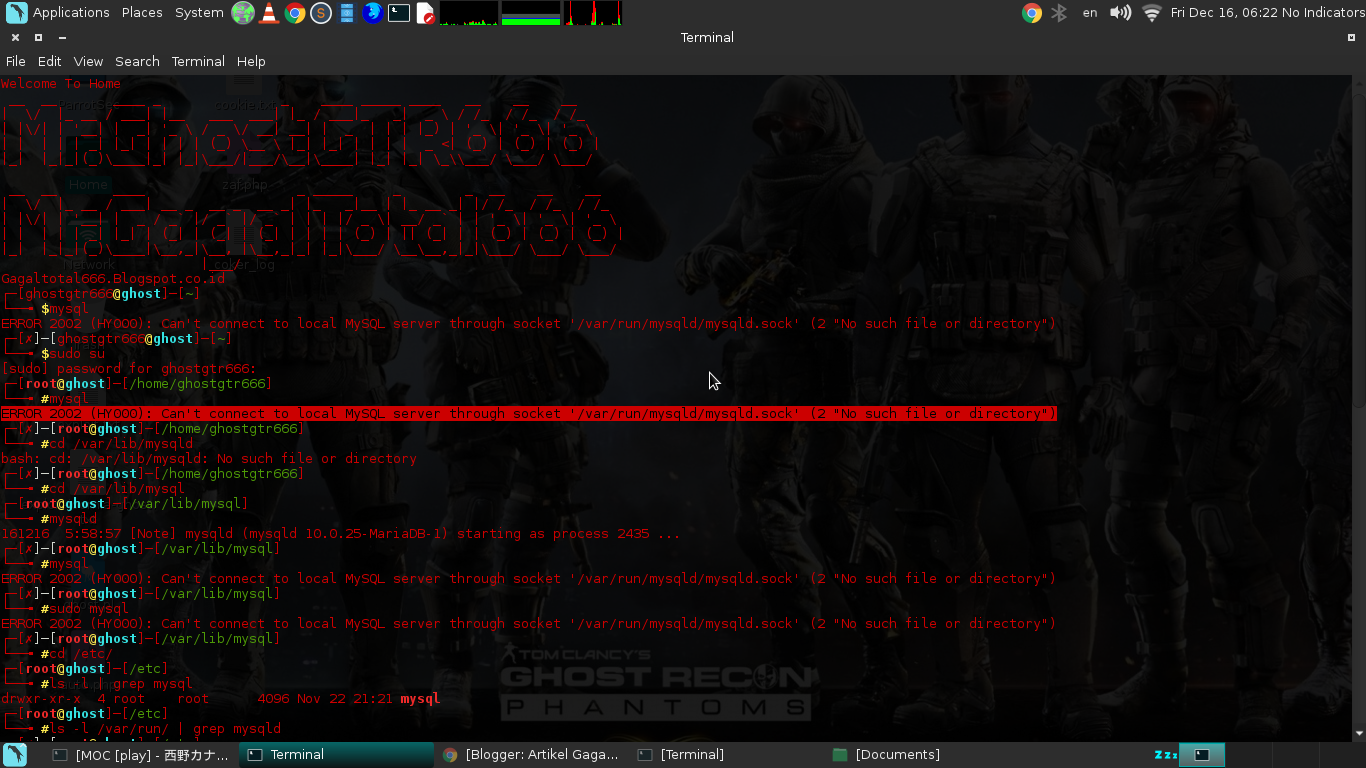
Task: Open the terminal View menu
Action: tap(88, 61)
